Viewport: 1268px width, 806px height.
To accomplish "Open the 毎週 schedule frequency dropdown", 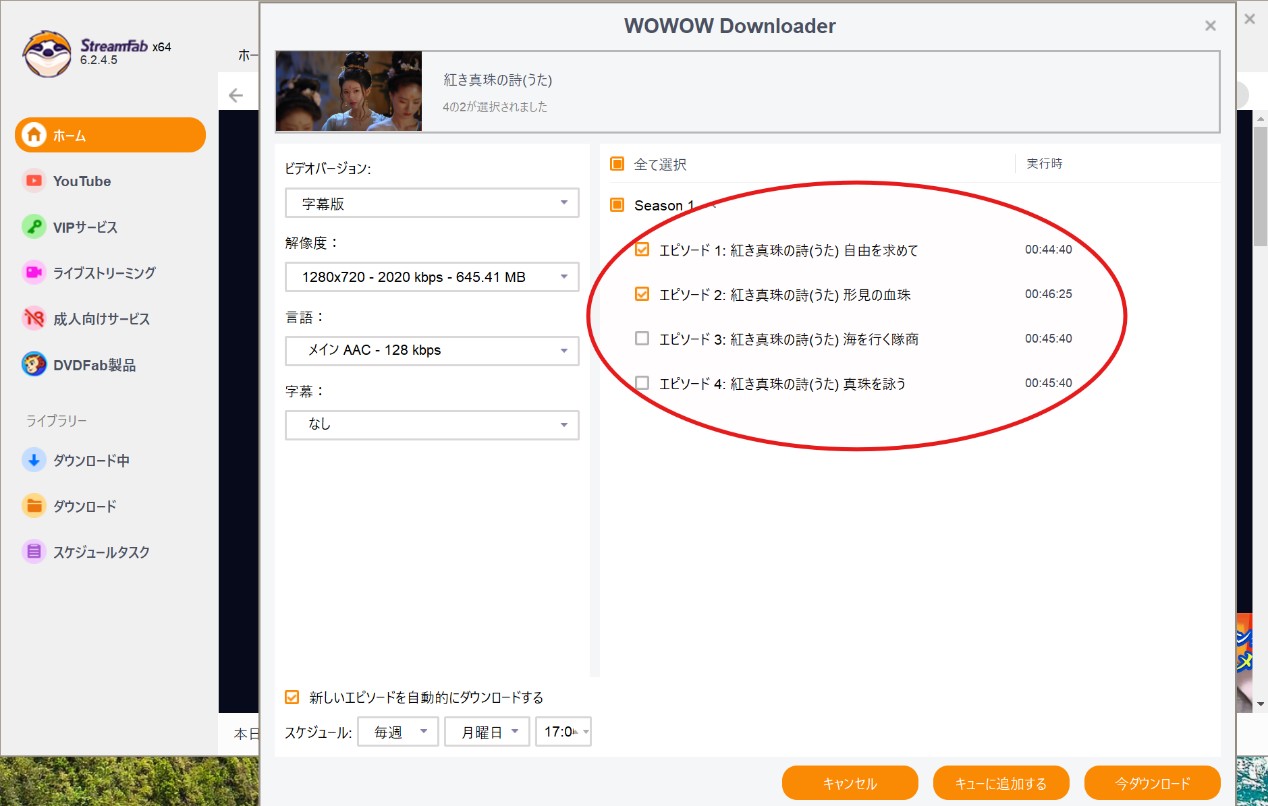I will click(x=398, y=732).
